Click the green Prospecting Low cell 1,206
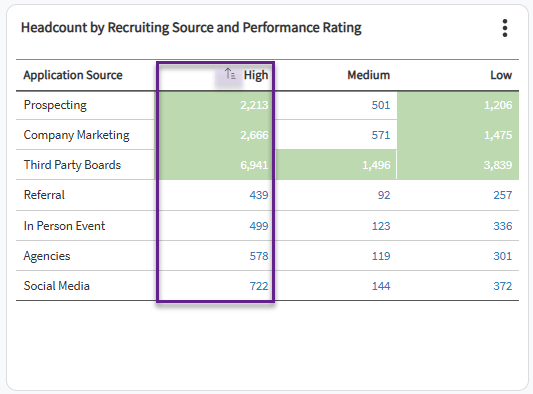 click(458, 105)
